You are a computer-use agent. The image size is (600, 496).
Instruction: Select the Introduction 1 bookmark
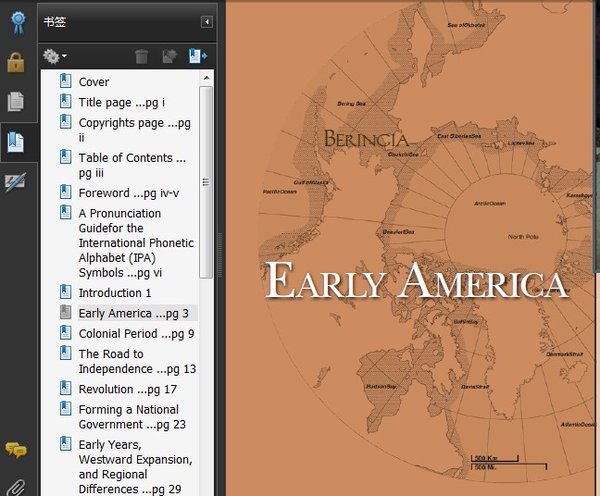[115, 293]
